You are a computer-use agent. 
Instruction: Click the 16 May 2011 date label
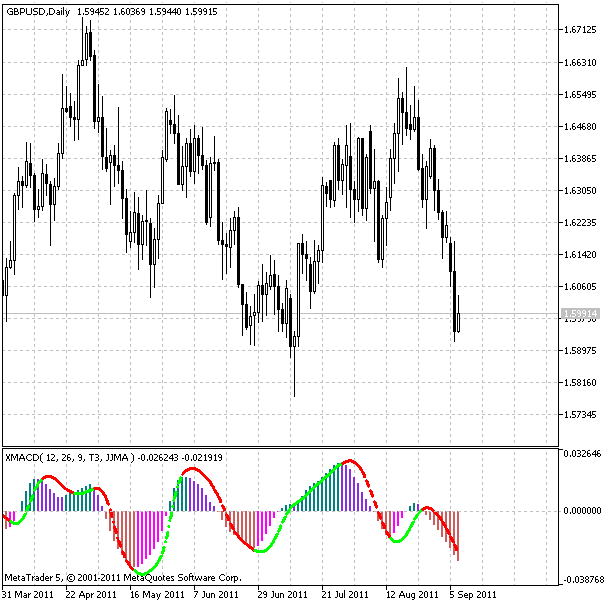tap(157, 593)
